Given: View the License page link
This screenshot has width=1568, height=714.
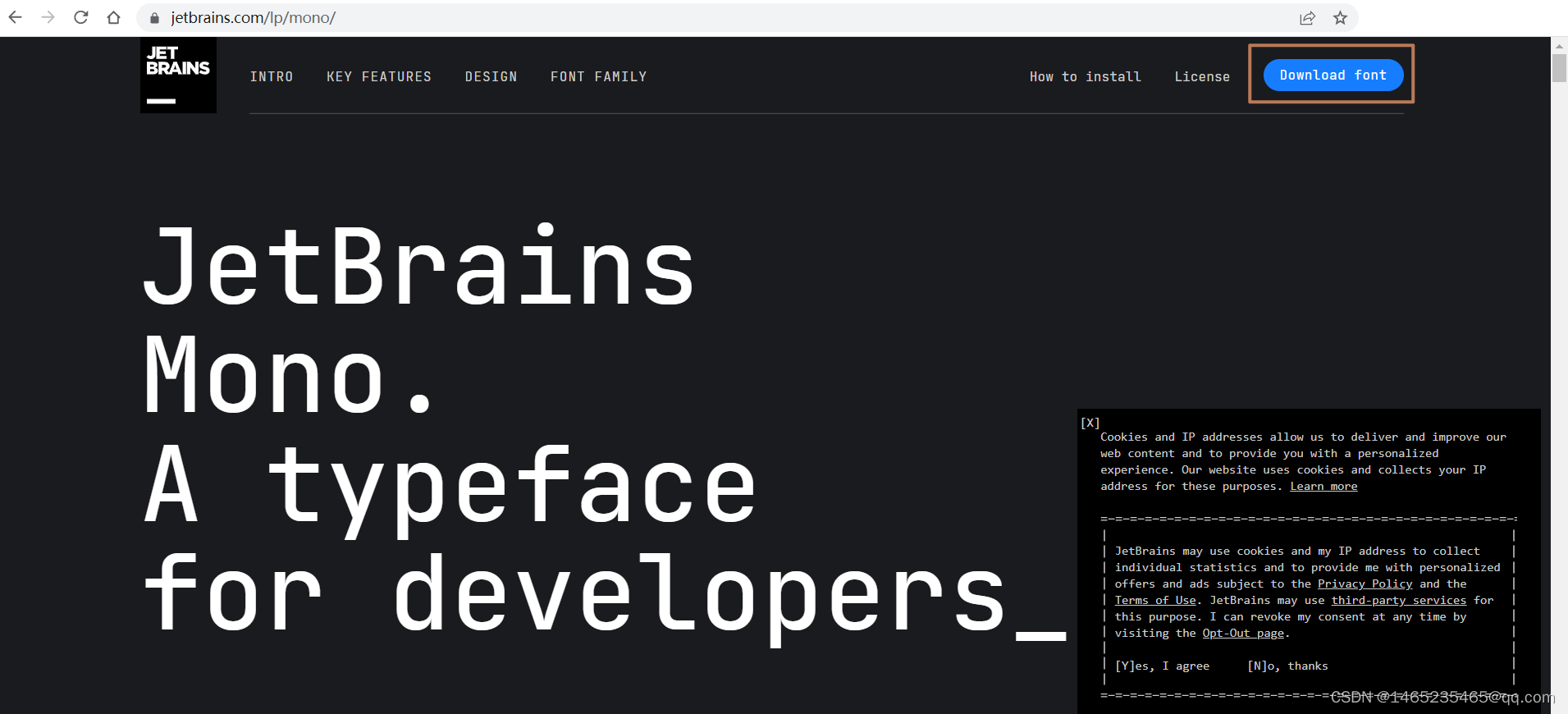Looking at the screenshot, I should coord(1202,76).
